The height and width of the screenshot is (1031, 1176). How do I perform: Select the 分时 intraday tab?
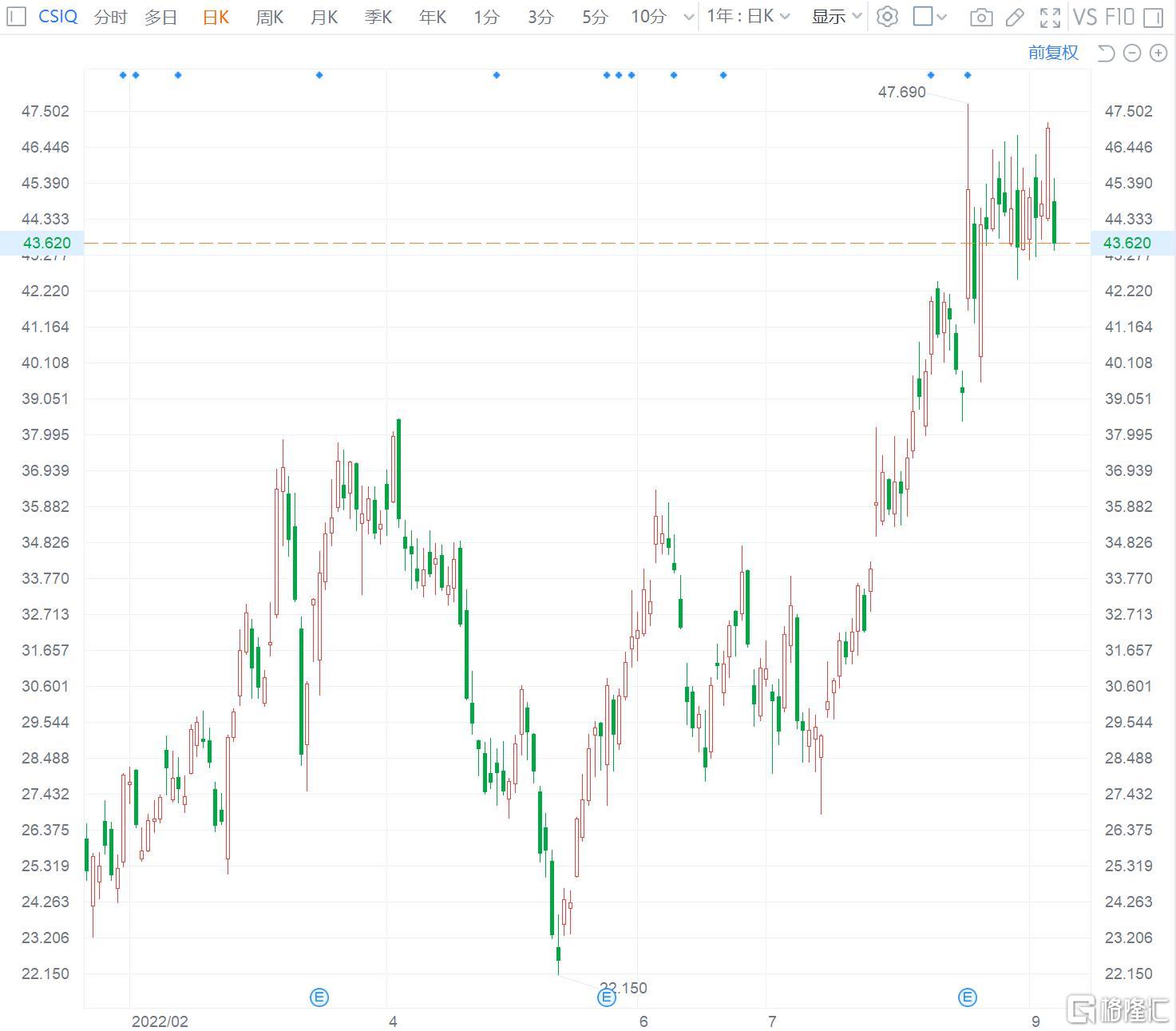(x=110, y=17)
